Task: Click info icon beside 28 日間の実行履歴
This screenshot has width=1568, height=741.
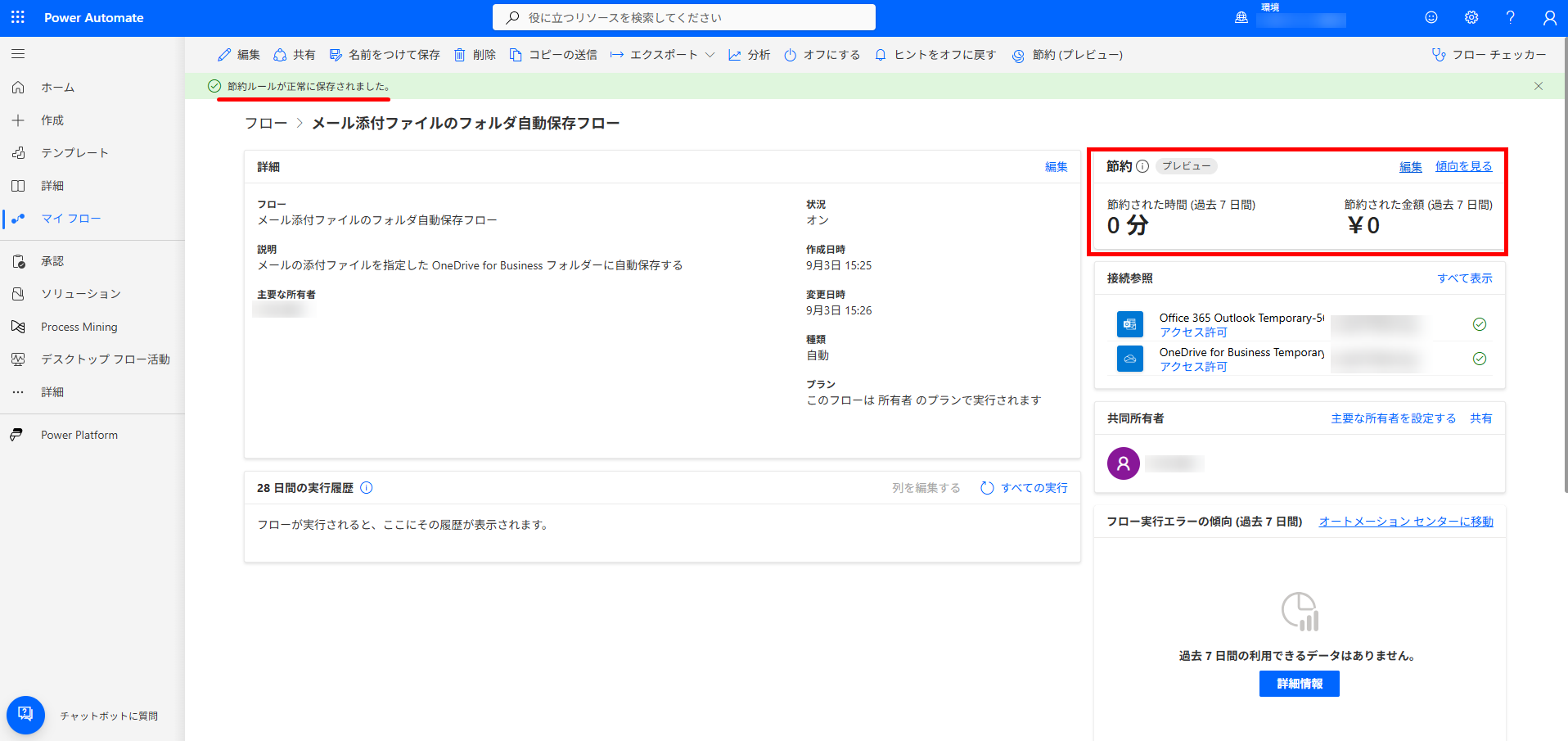Action: pos(367,488)
